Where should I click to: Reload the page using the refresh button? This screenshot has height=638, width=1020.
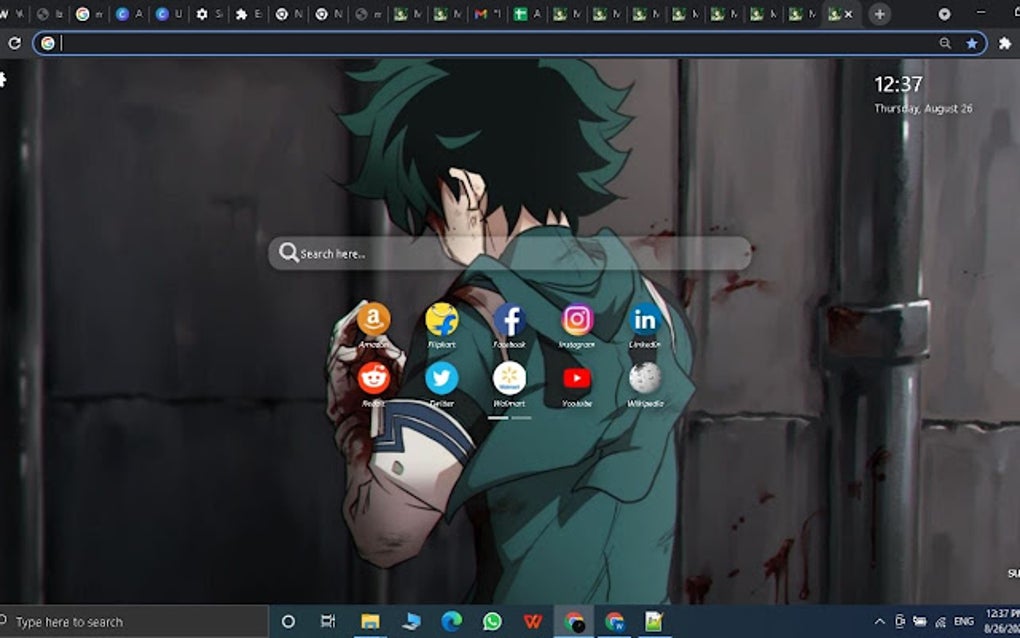[x=14, y=43]
